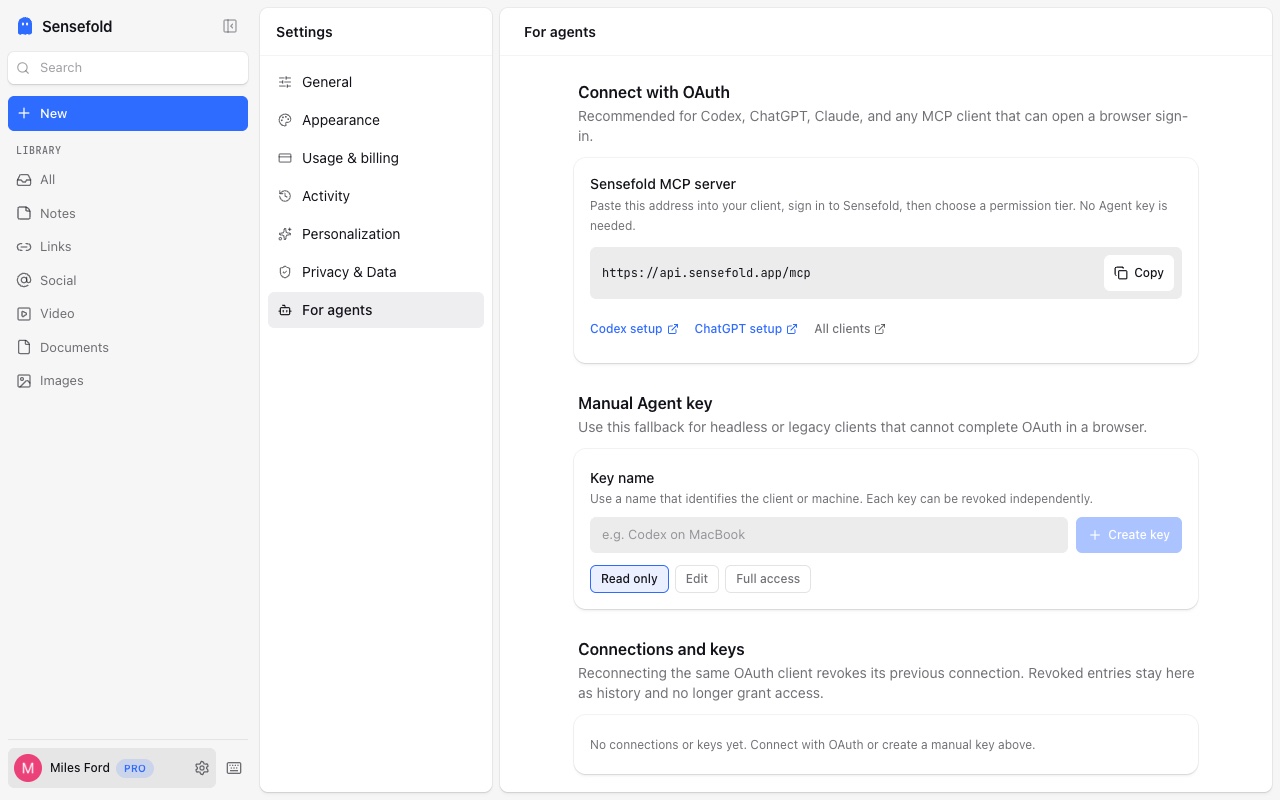Open Personalization settings

click(376, 234)
